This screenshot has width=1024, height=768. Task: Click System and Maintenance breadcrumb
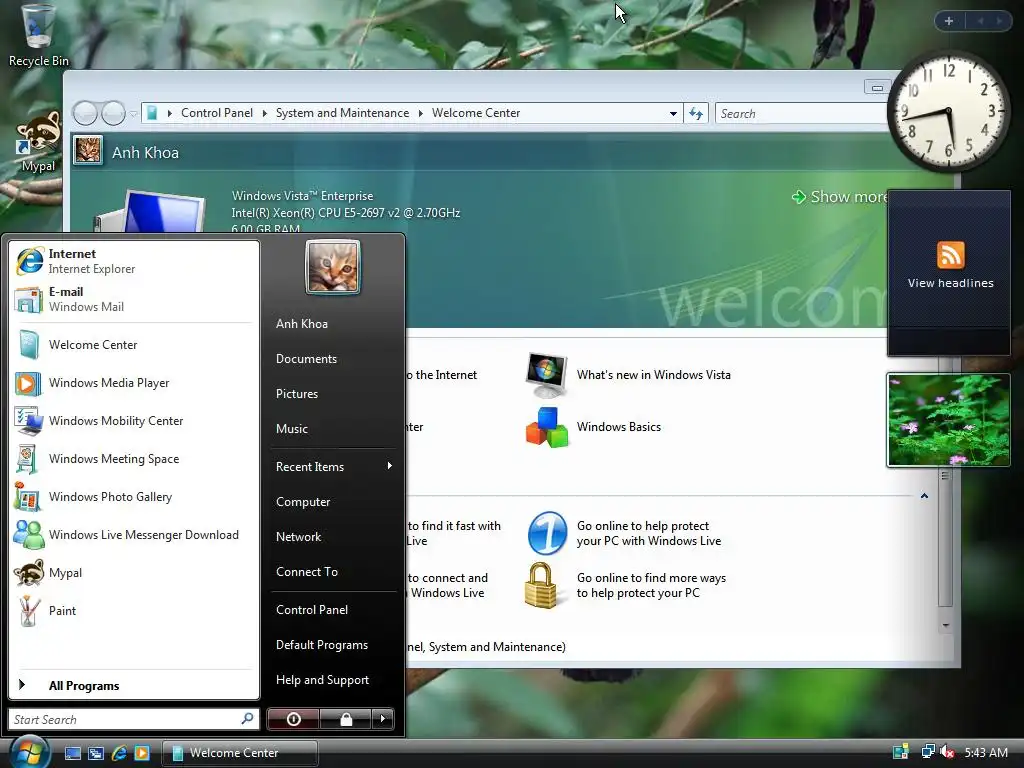[342, 113]
